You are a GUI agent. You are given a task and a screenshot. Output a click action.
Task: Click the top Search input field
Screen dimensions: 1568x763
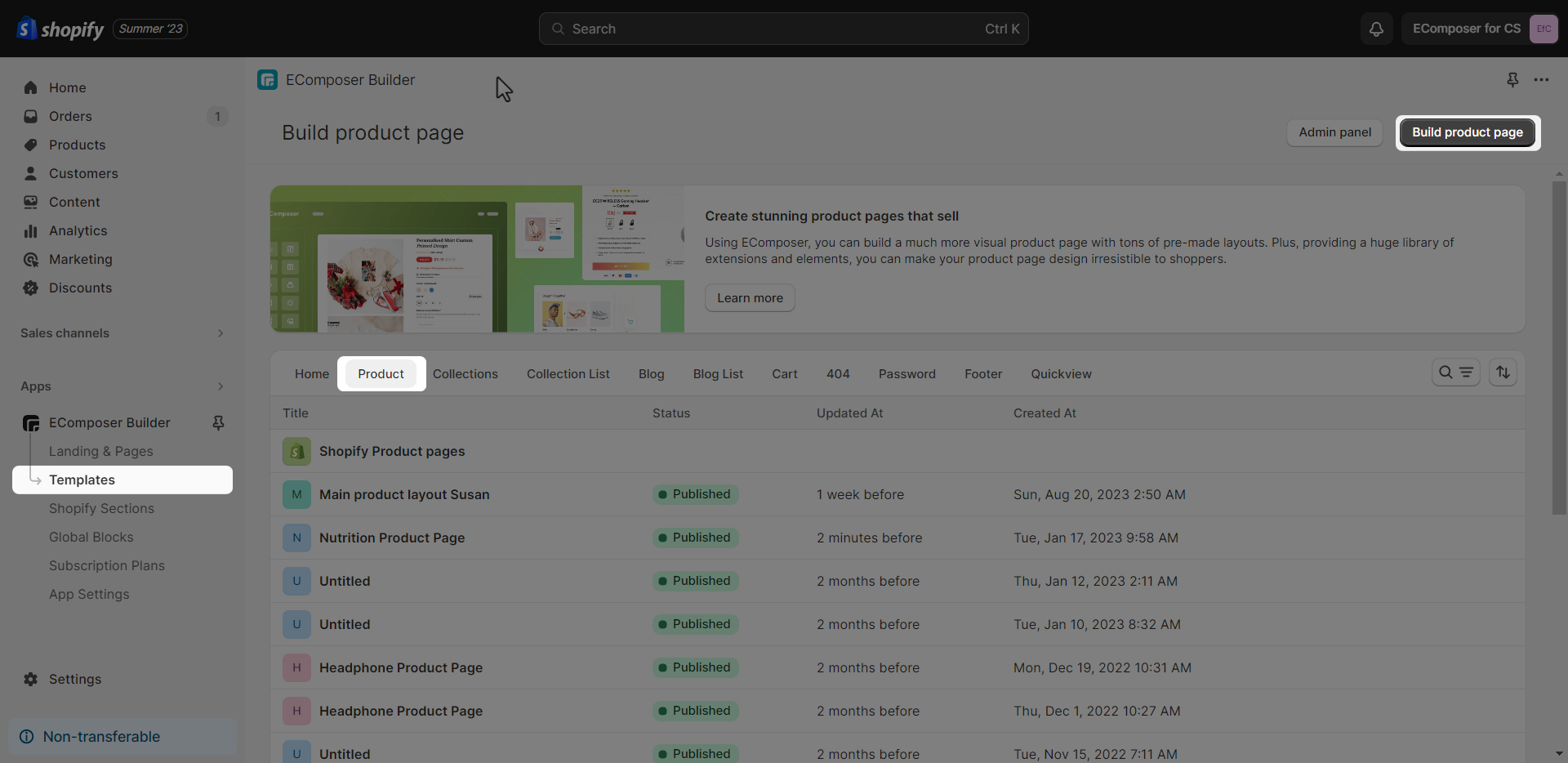click(x=784, y=29)
